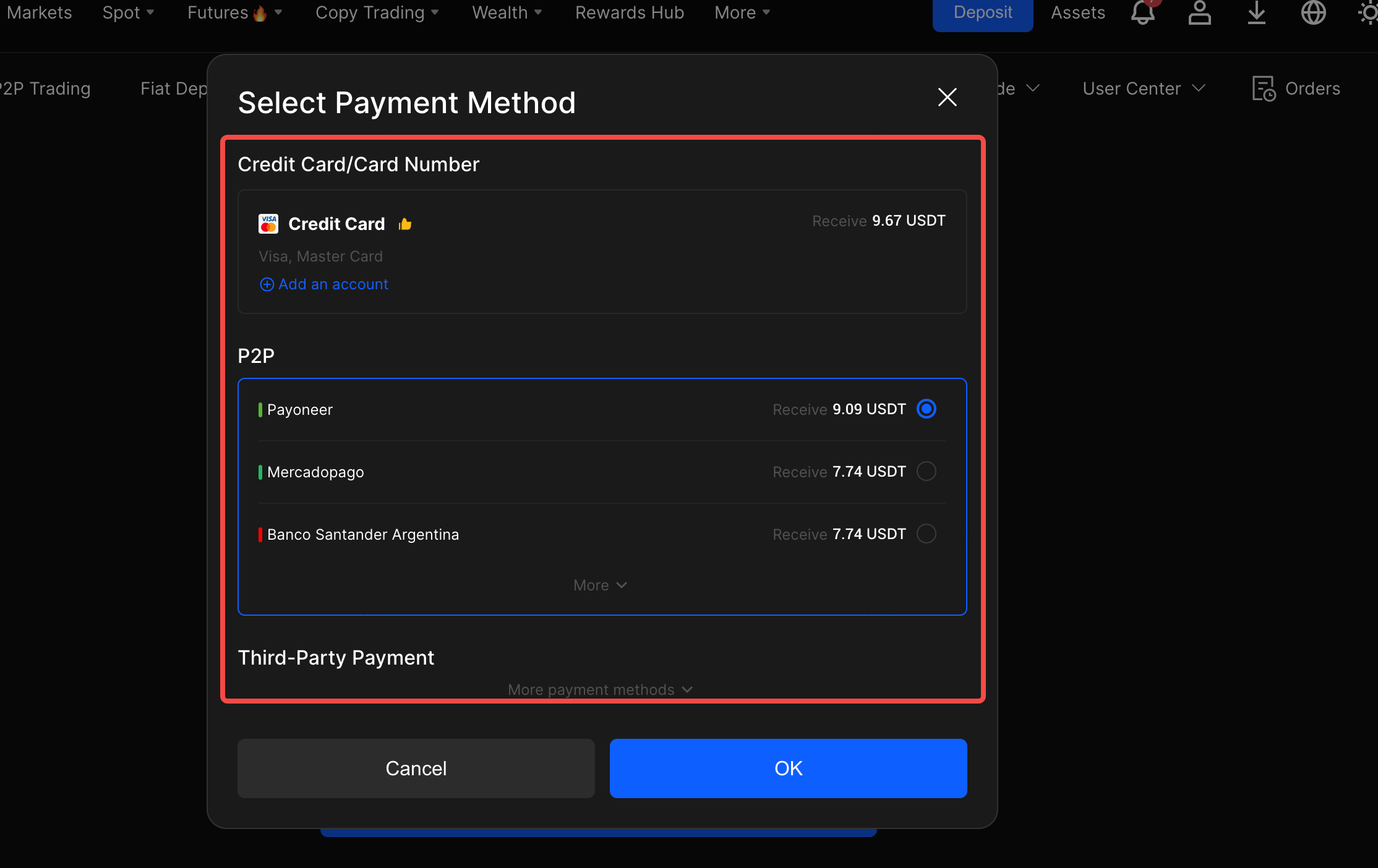
Task: Click the Visa Mastercard credit card icon
Action: [x=268, y=224]
